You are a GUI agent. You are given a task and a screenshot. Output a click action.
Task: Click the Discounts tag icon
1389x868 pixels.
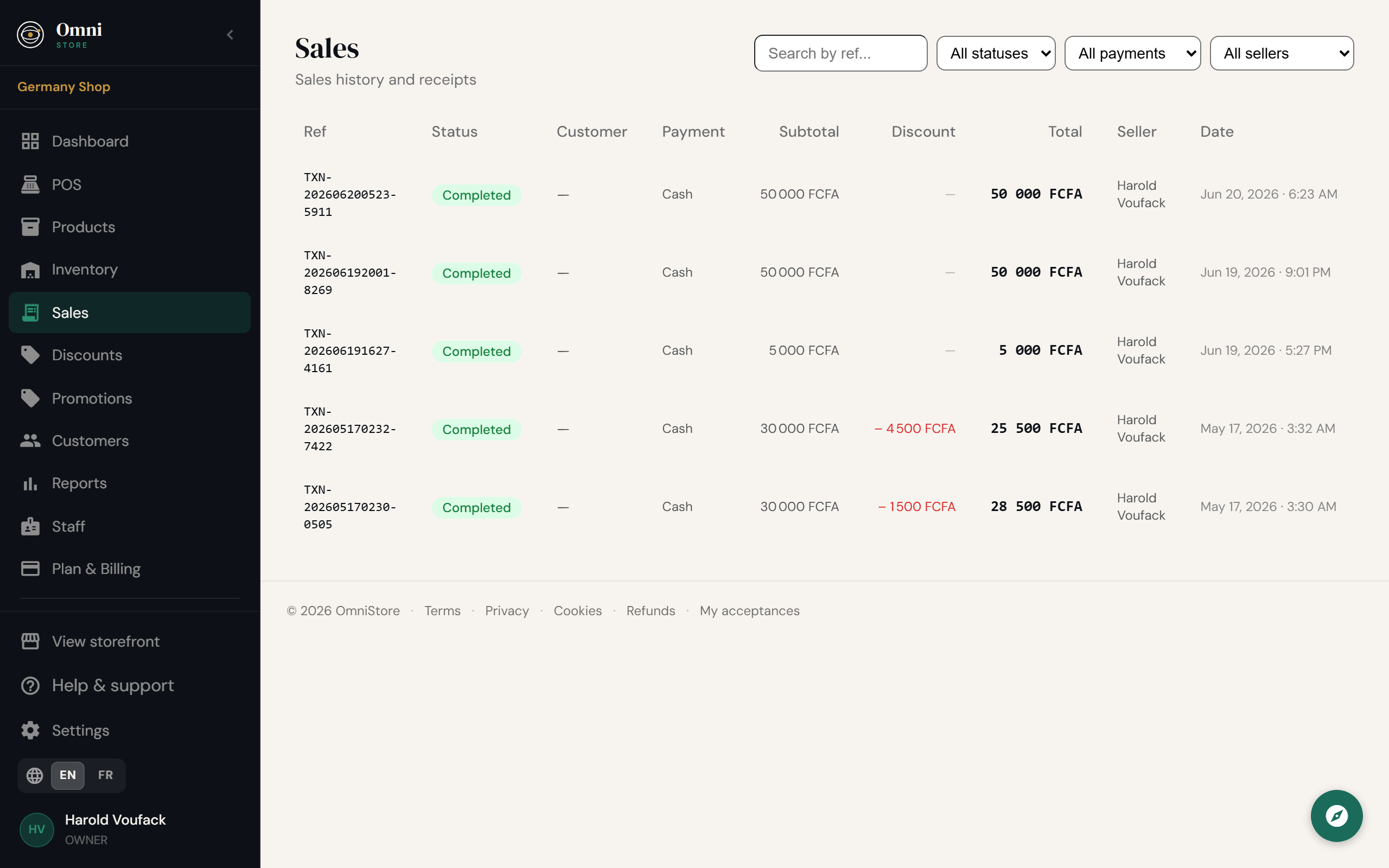[30, 355]
